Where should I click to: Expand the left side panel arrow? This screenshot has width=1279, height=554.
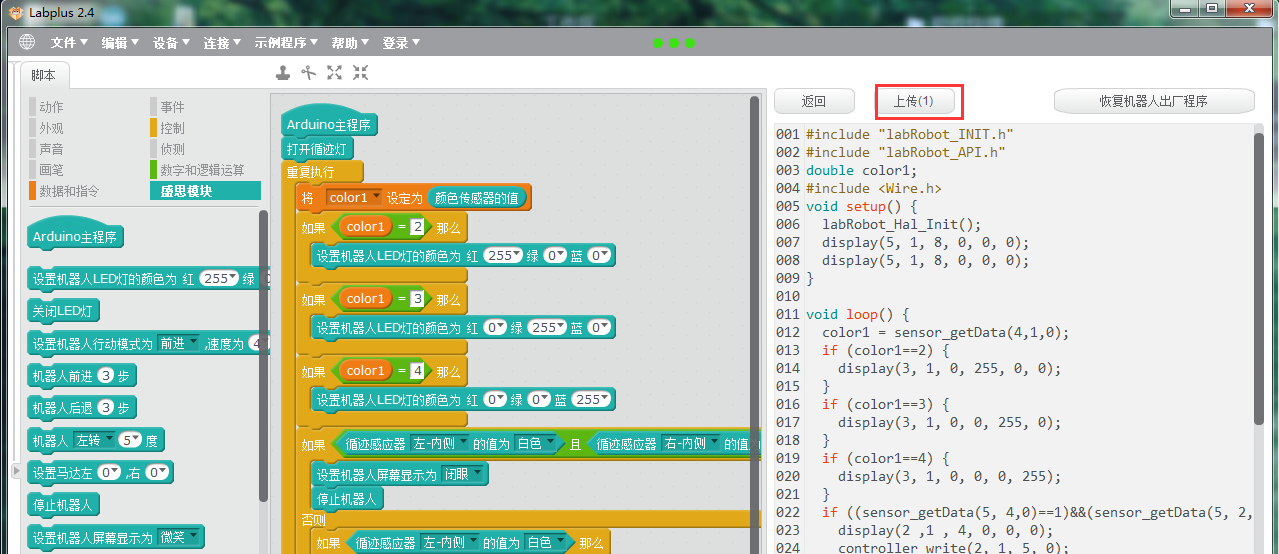click(x=15, y=470)
